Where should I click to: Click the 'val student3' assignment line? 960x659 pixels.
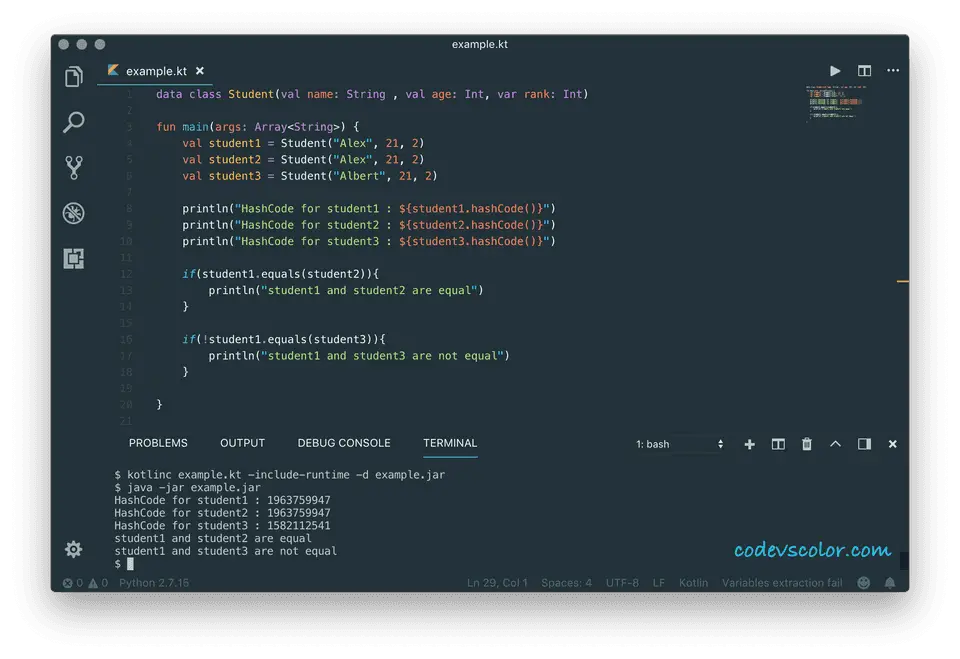[x=309, y=176]
